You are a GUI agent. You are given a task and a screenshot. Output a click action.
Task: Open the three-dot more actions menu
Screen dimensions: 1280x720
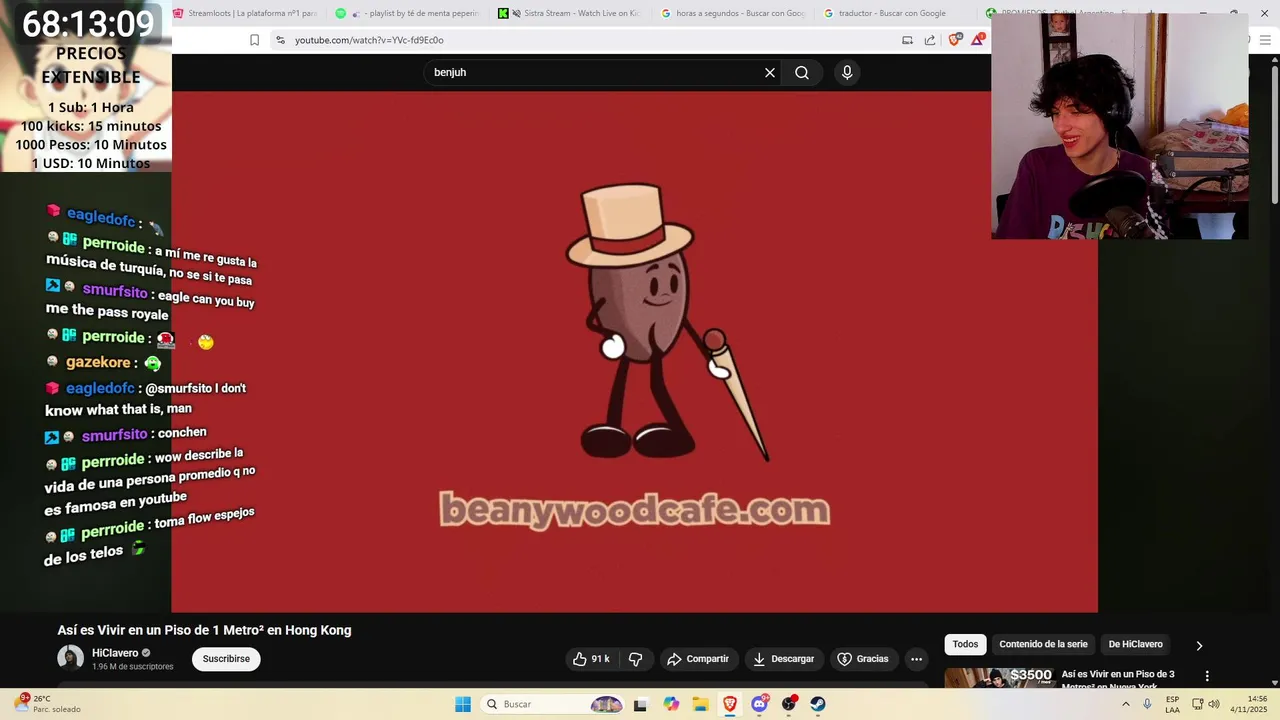point(916,659)
